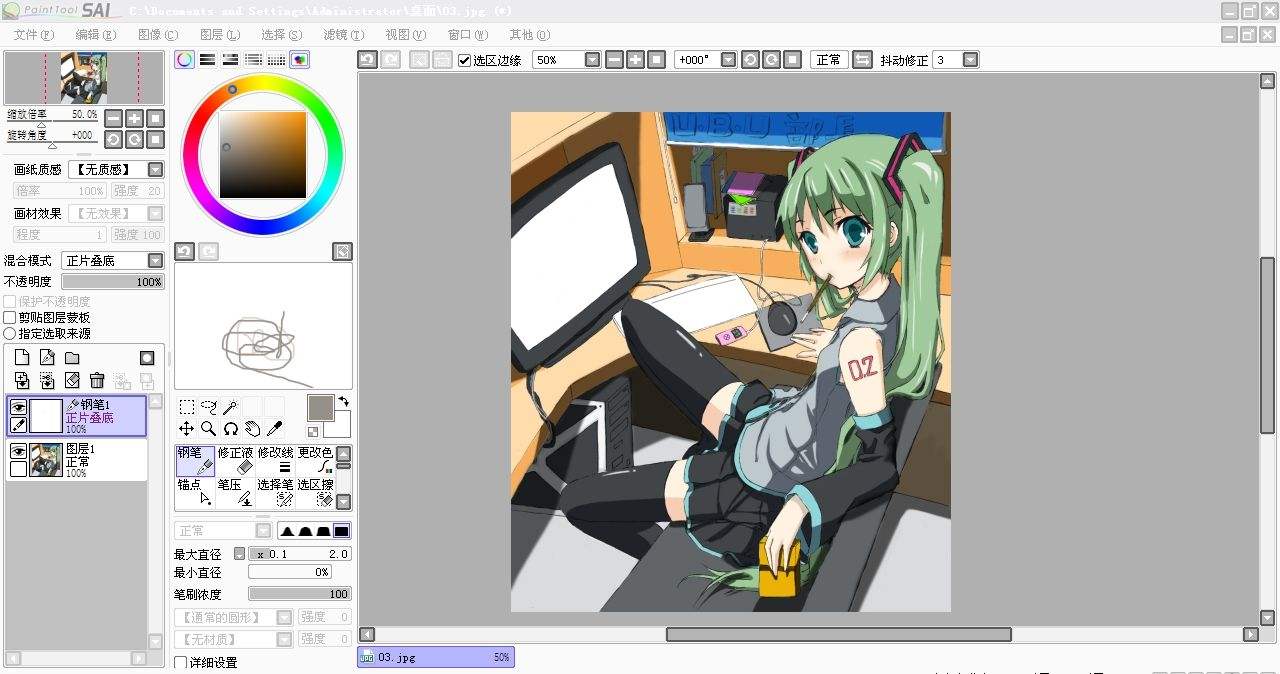Uncheck the 选区边缘 checkbox
Screen dimensions: 1280x674
(464, 60)
